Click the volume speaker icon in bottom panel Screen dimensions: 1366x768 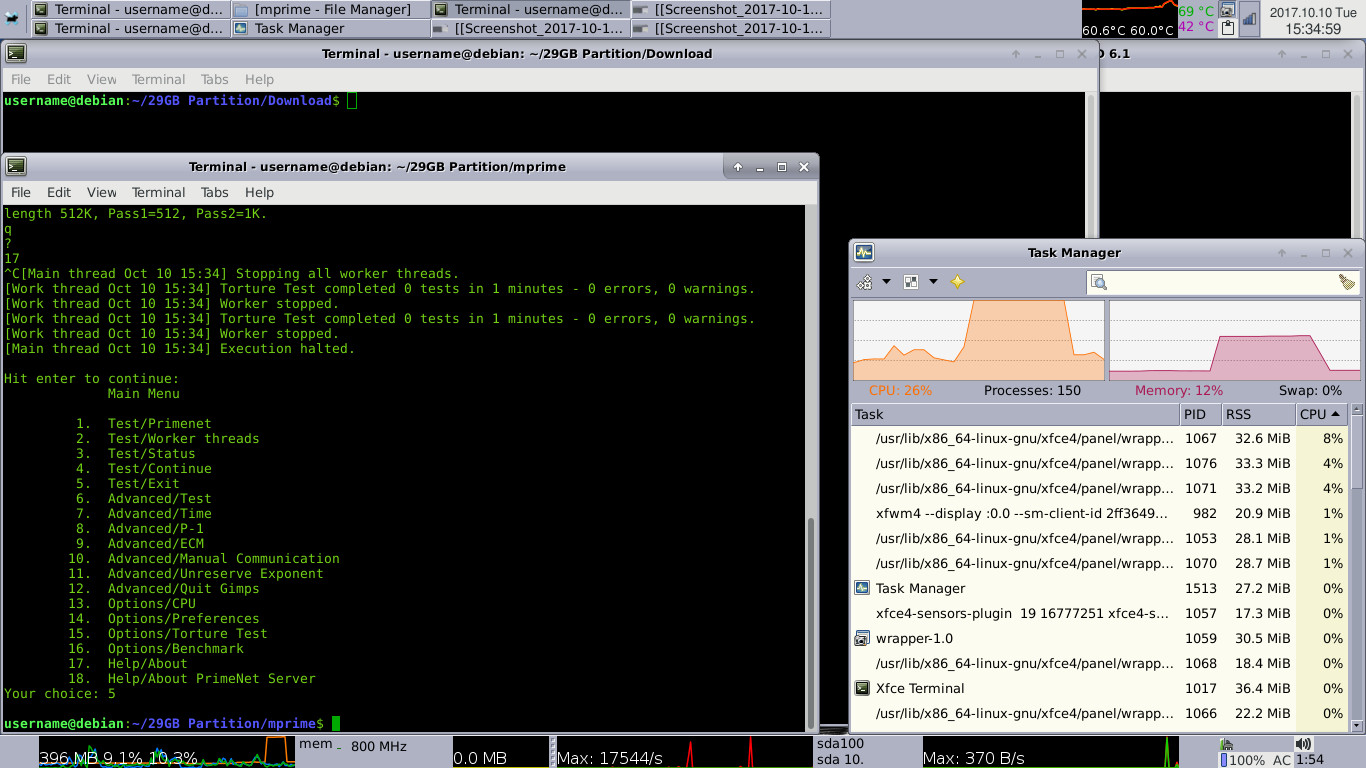click(1302, 744)
